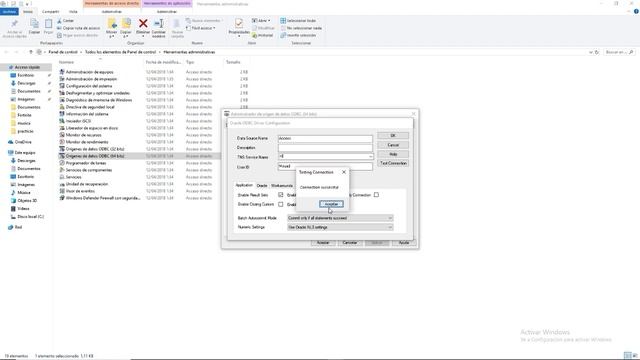Click the refresh icon in the address bar
This screenshot has width=640, height=360.
click(x=597, y=52)
